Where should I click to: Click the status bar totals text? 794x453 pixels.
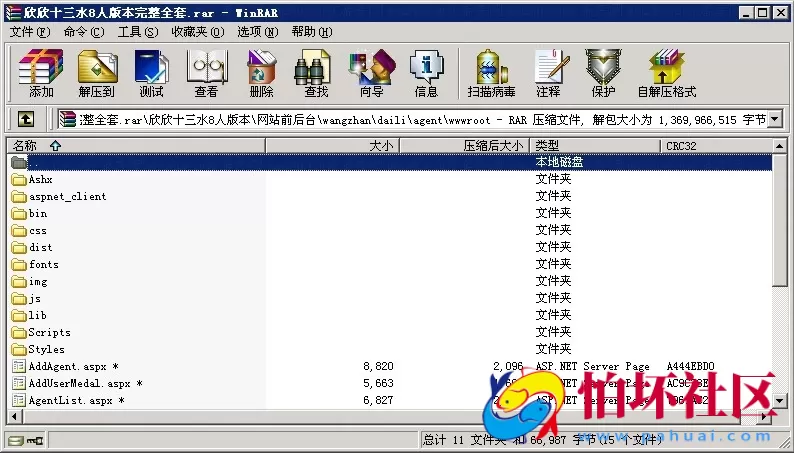pos(542,439)
